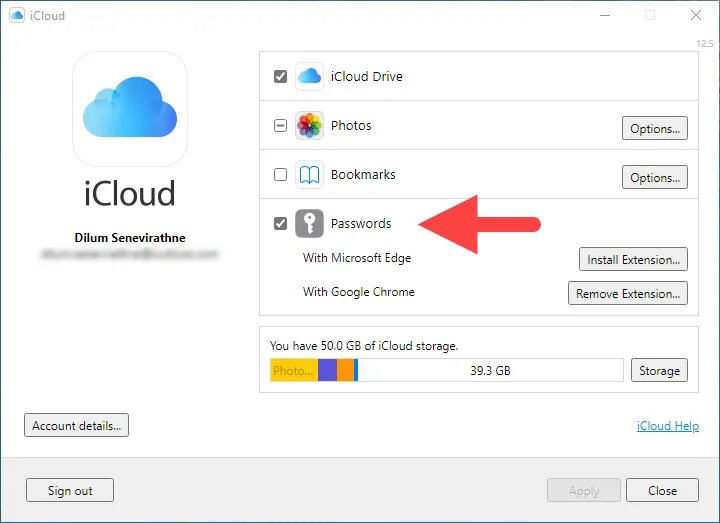Toggle the Photos checkbox
Image resolution: width=720 pixels, height=523 pixels.
(280, 125)
